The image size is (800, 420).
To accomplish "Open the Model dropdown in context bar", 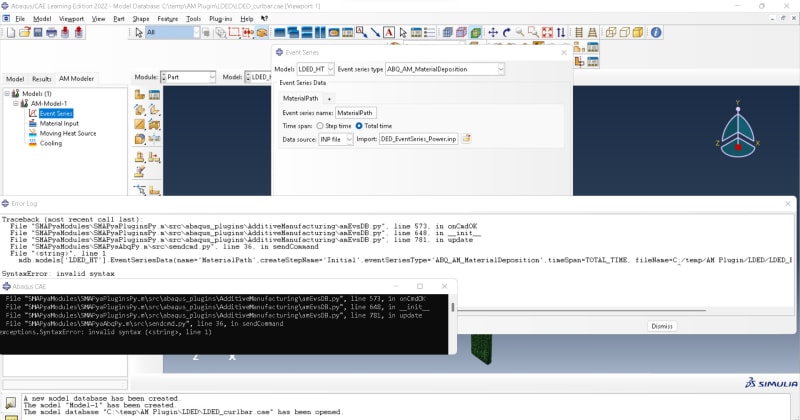I will pyautogui.click(x=258, y=77).
